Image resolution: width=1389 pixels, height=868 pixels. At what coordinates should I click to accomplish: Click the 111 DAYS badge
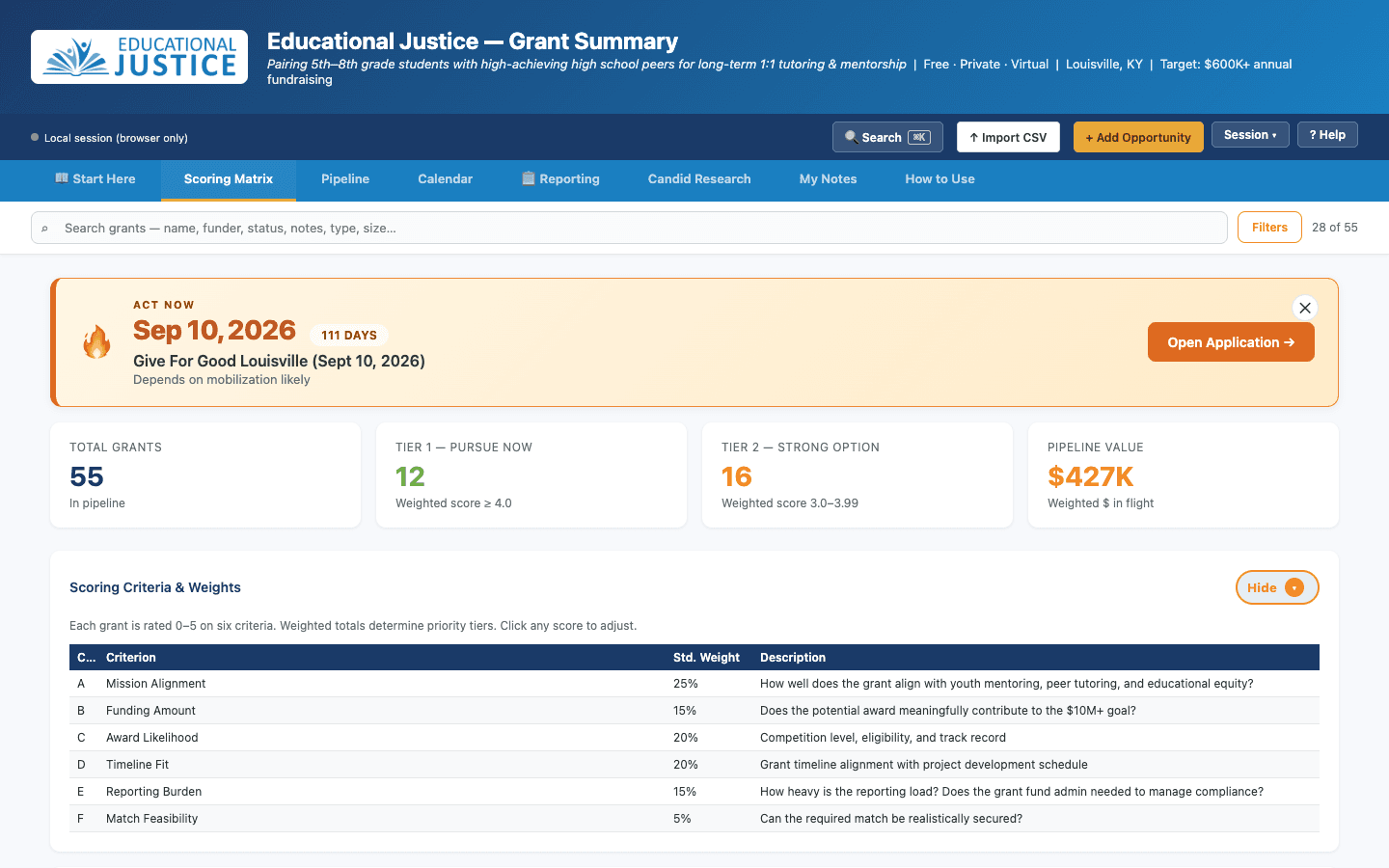coord(349,335)
